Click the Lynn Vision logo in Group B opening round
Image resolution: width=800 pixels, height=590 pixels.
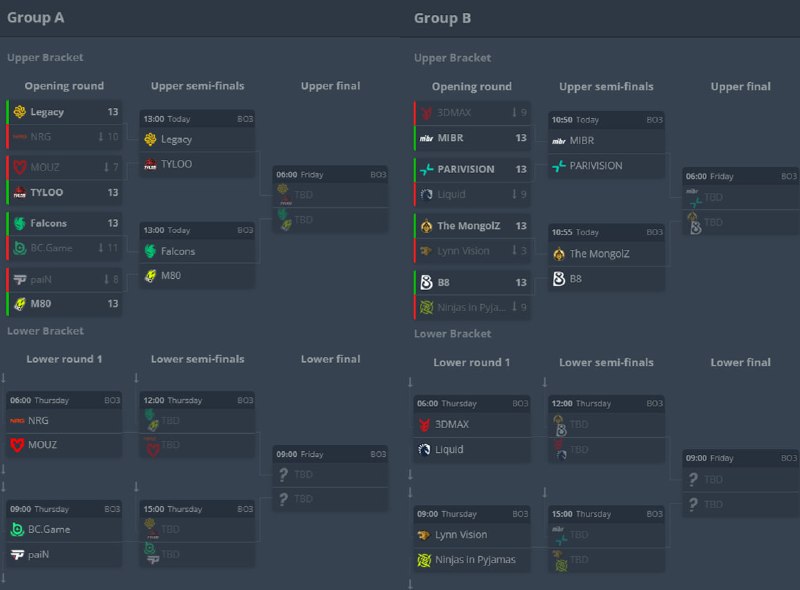click(427, 251)
